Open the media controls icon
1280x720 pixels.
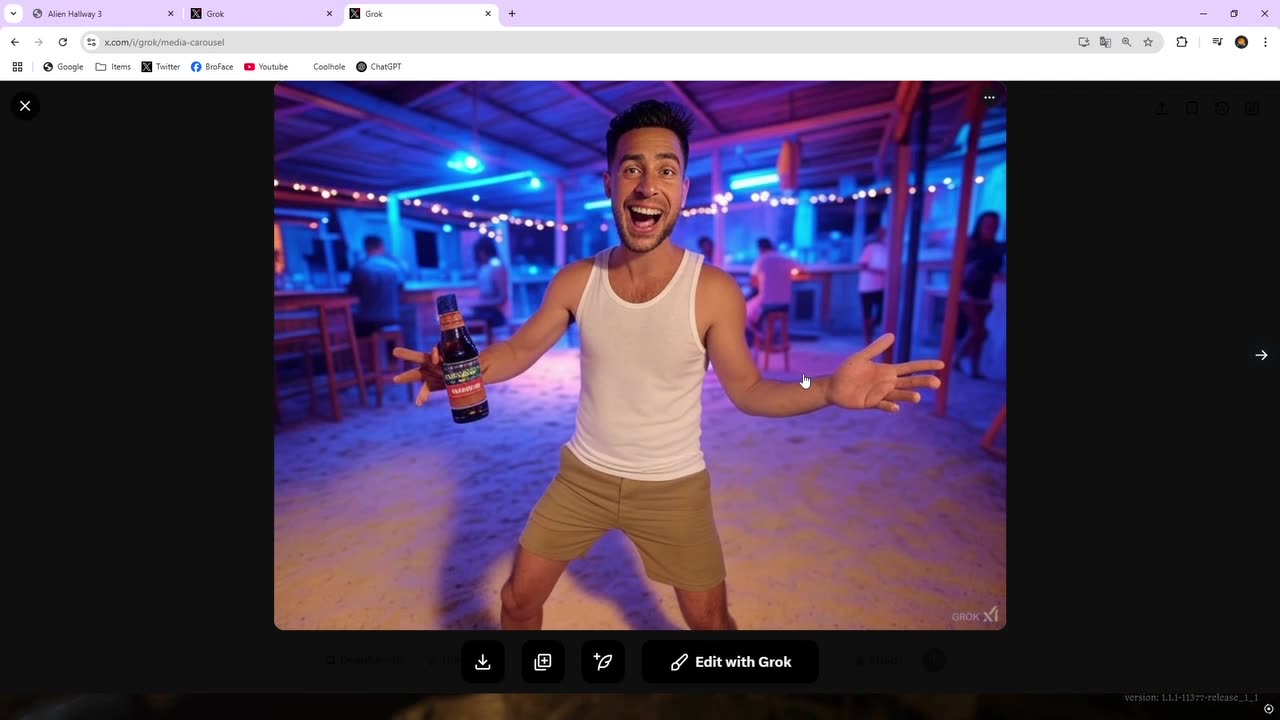click(x=1217, y=42)
